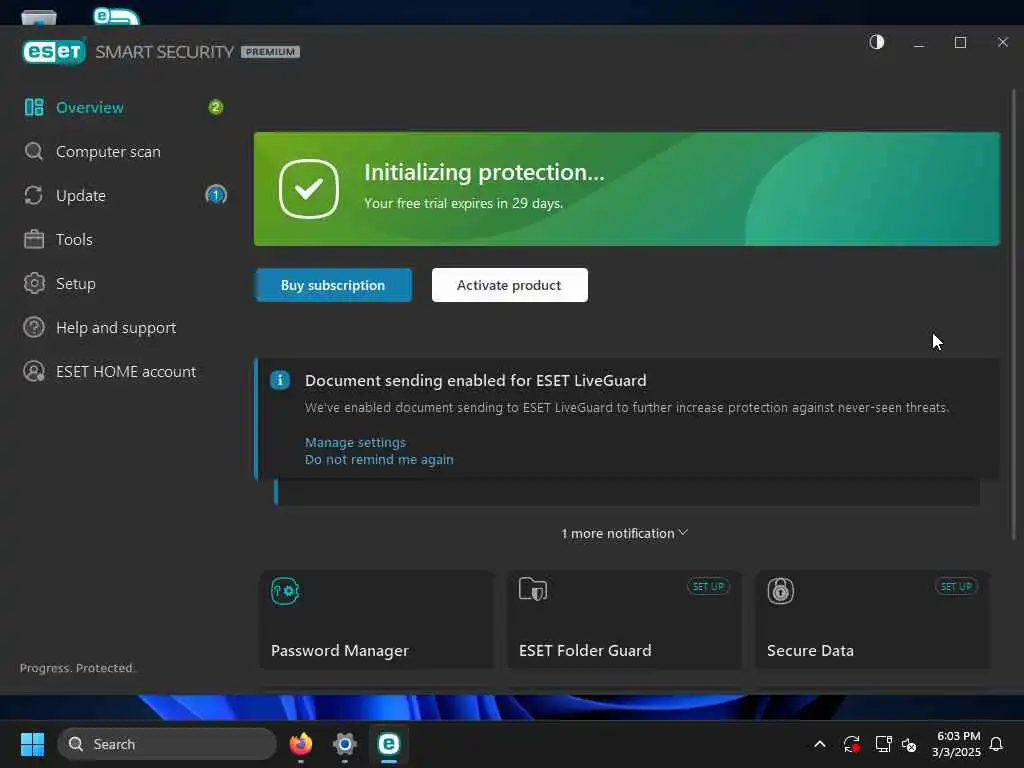Screen dimensions: 1024x768
Task: Click the green Overview notification badge
Action: click(x=216, y=107)
